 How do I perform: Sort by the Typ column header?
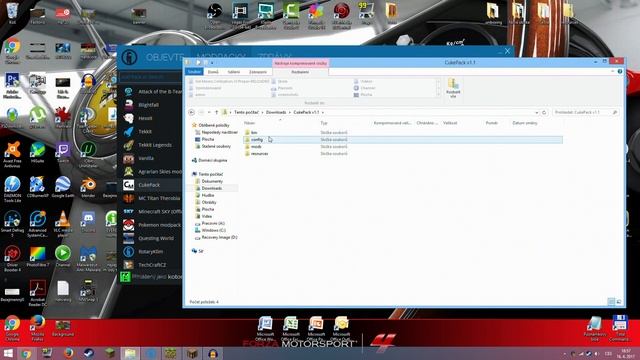tap(324, 123)
